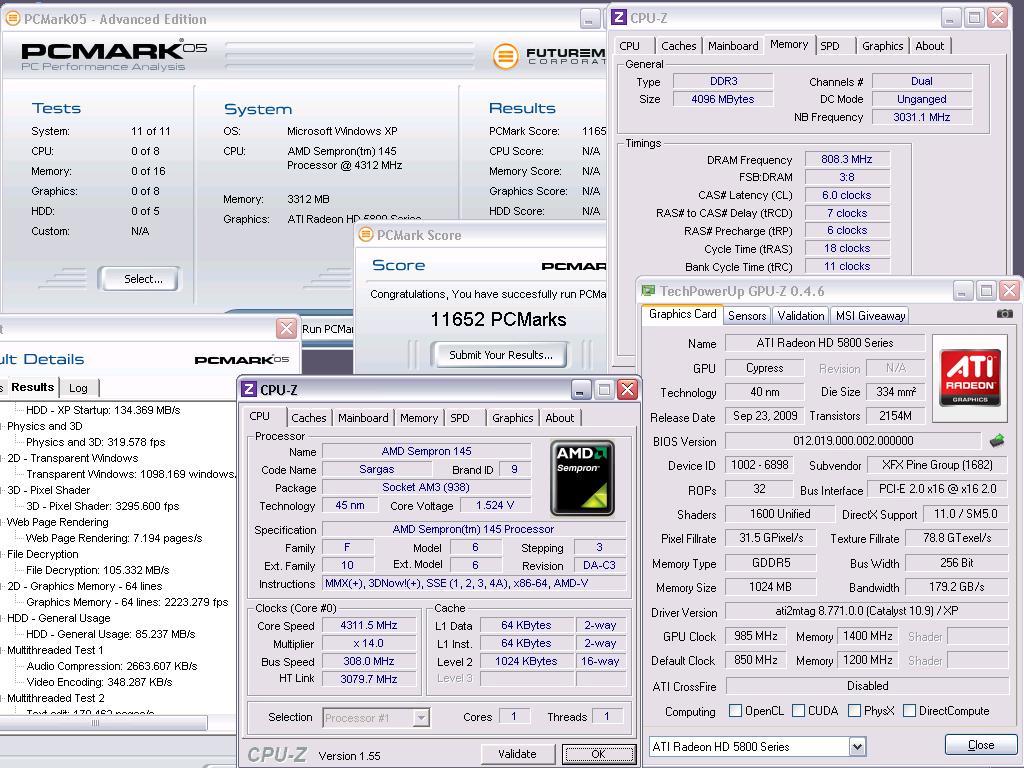Viewport: 1024px width, 768px height.
Task: Minimize the CPU-Z Memory window
Action: pyautogui.click(x=950, y=18)
